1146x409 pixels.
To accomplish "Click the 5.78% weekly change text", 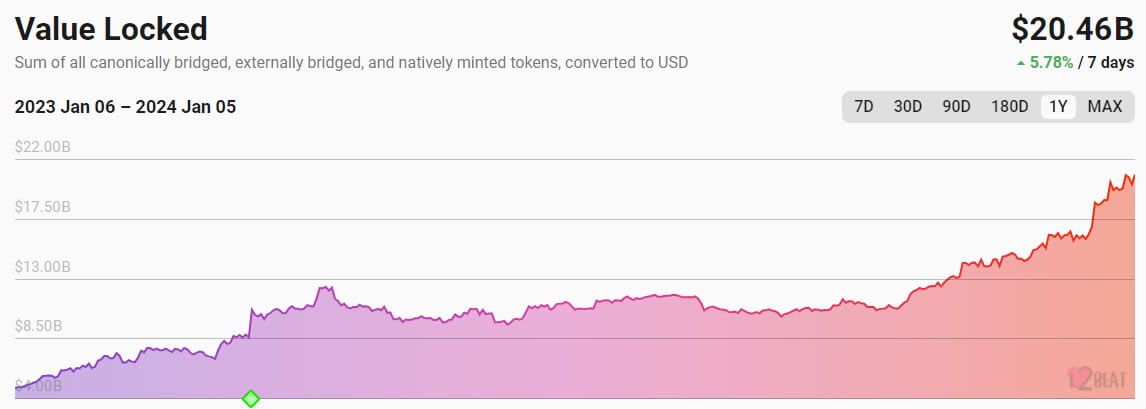I will click(x=1052, y=63).
